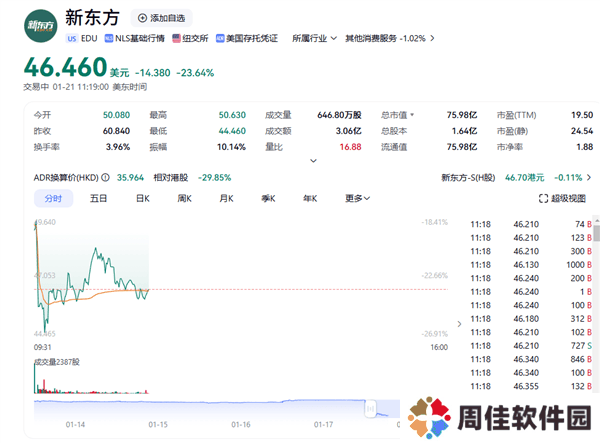Click the 换手率 value 3.96%
Image resolution: width=600 pixels, height=443 pixels.
coord(118,147)
